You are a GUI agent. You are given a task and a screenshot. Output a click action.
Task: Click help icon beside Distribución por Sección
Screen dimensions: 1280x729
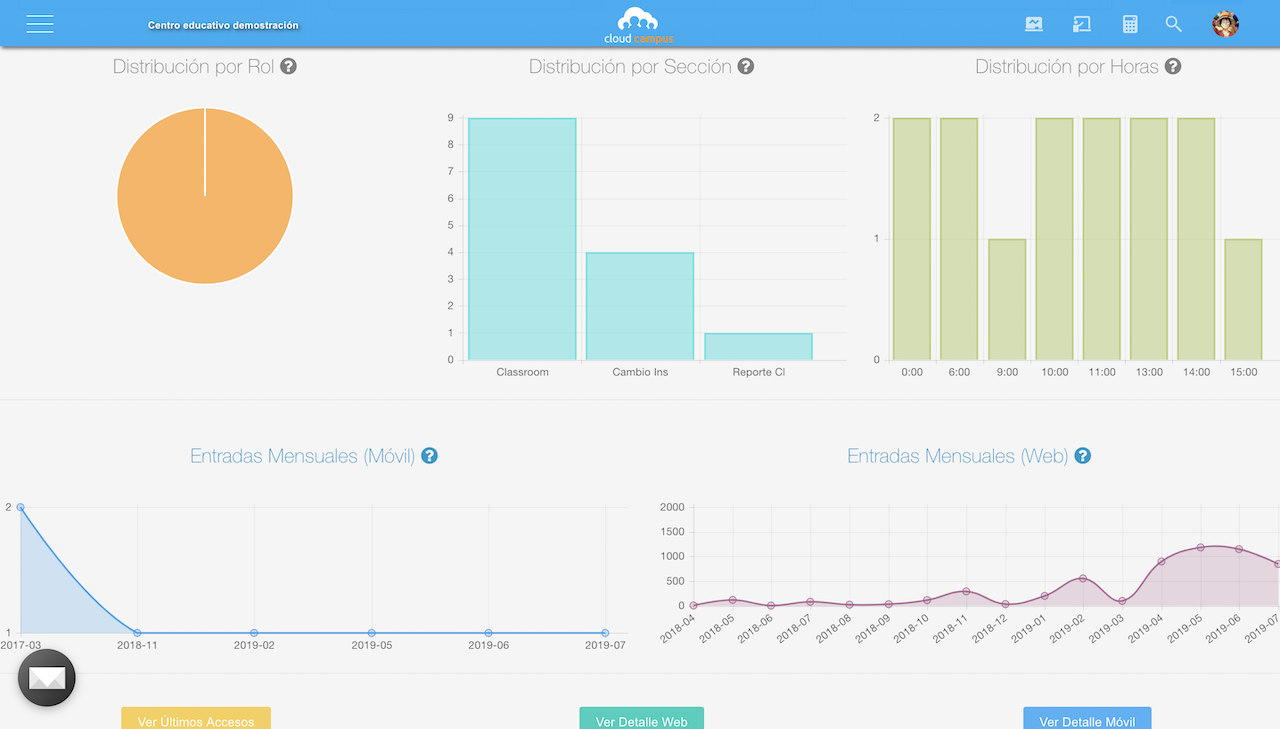click(x=745, y=67)
